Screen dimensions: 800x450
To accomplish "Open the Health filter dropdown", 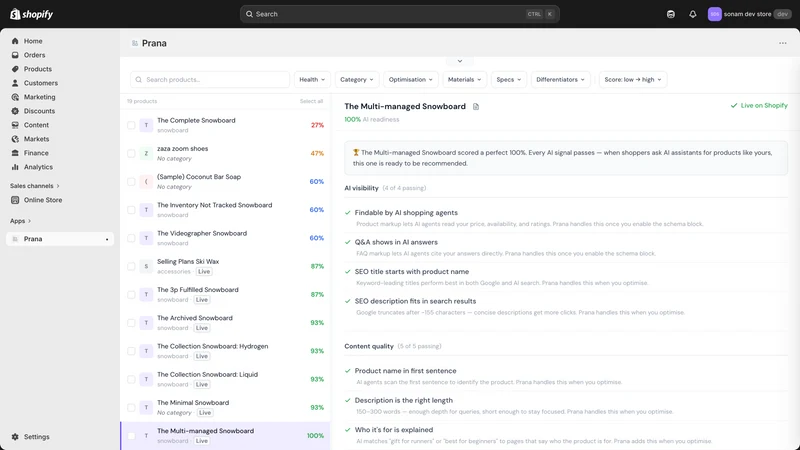I will [312, 80].
